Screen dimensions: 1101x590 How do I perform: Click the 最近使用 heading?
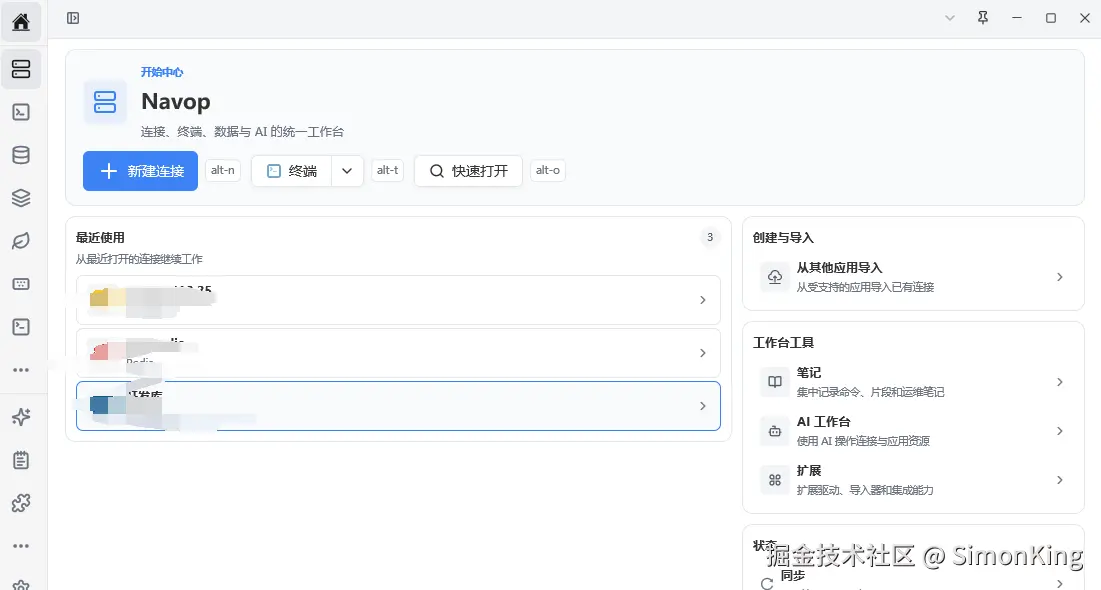point(100,237)
